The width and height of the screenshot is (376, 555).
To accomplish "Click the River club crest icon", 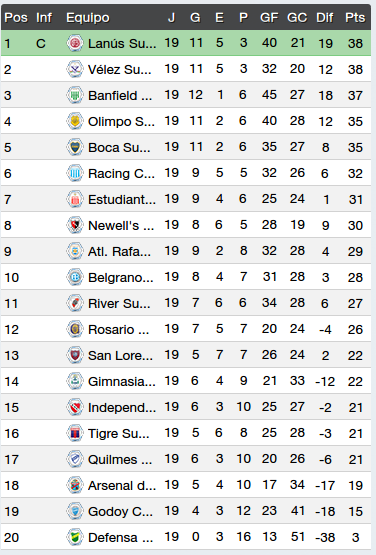I will (75, 303).
